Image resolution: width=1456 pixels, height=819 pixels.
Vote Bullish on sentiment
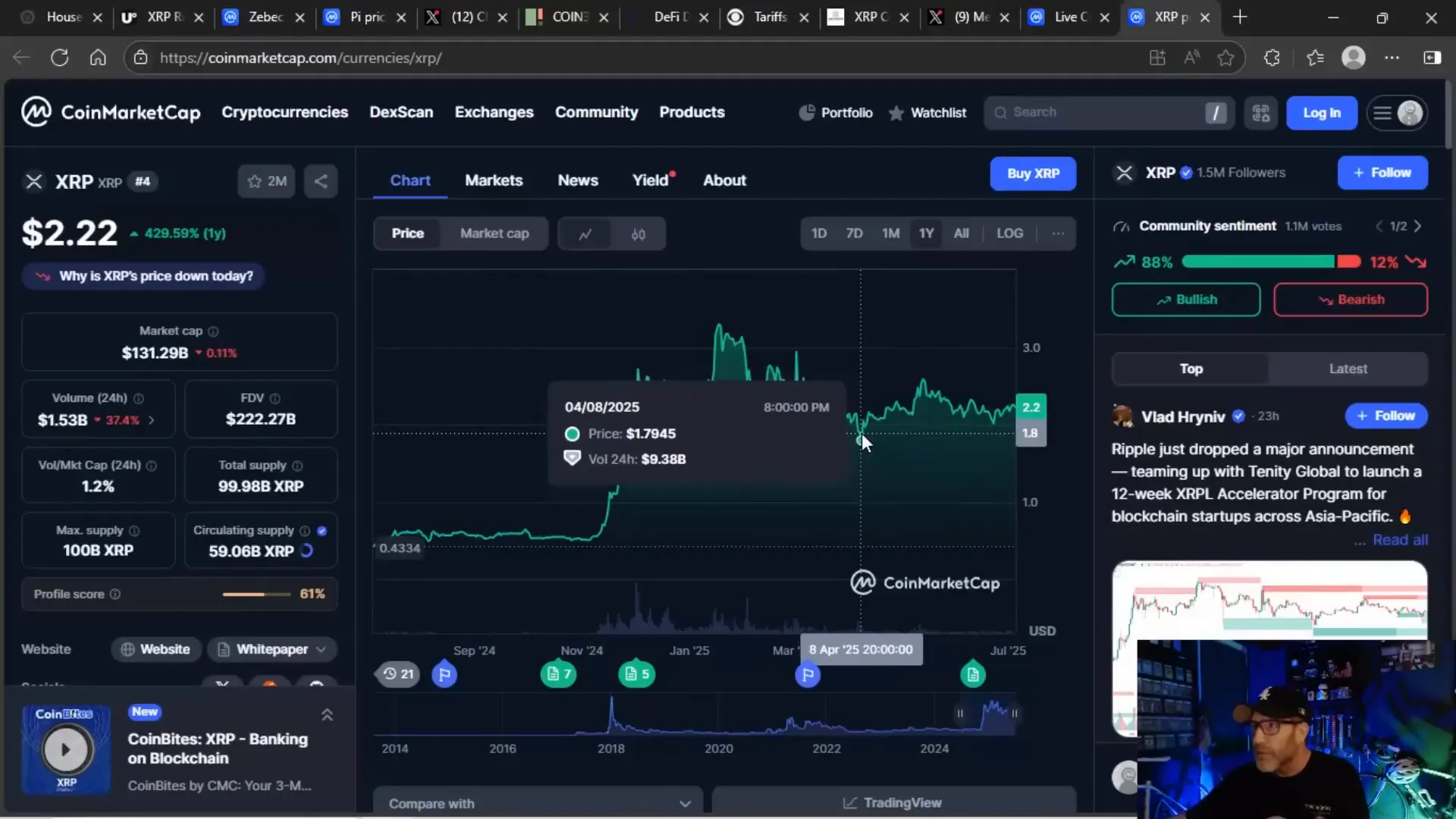tap(1186, 300)
